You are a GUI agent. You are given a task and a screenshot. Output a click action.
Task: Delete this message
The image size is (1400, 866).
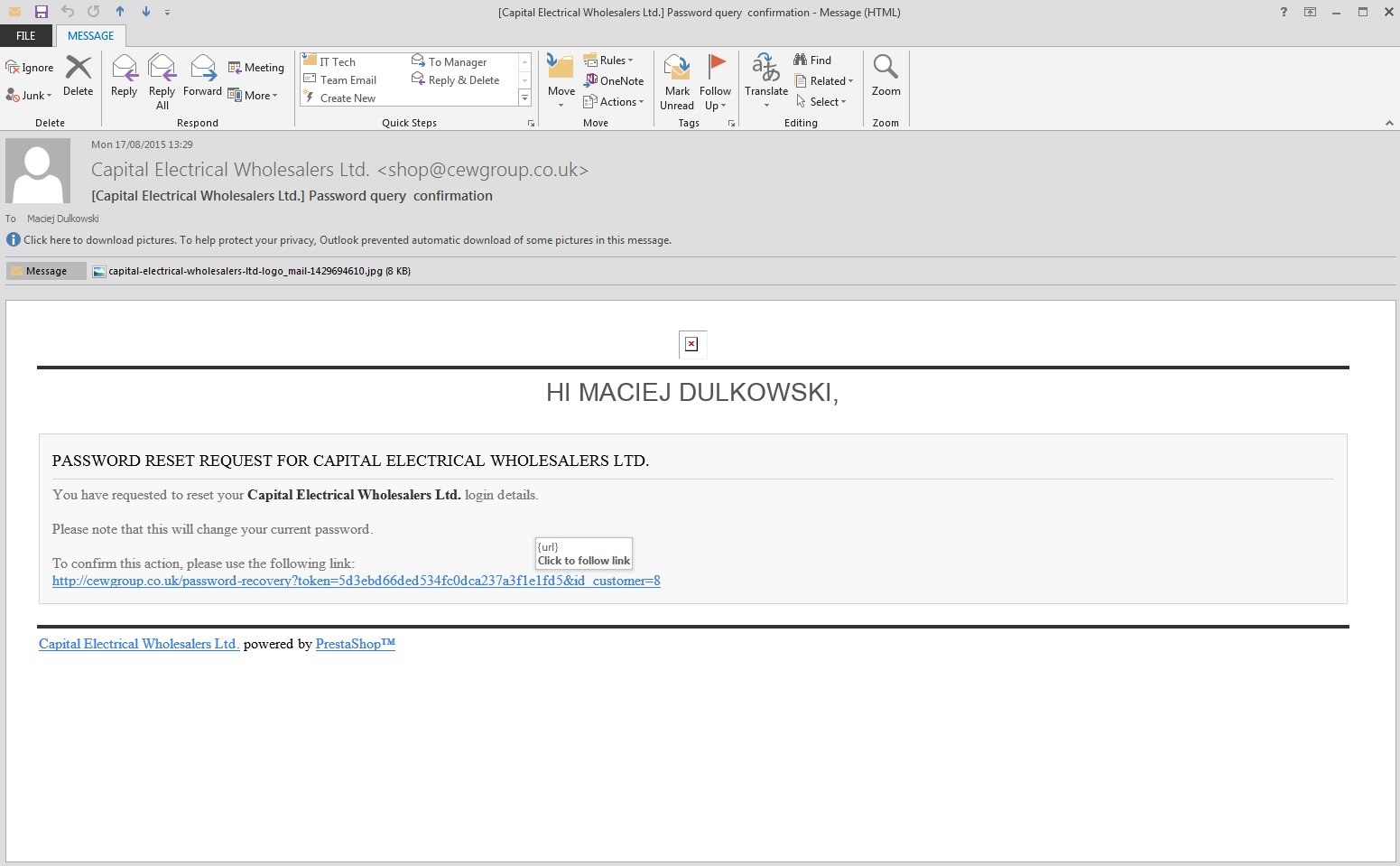(79, 77)
